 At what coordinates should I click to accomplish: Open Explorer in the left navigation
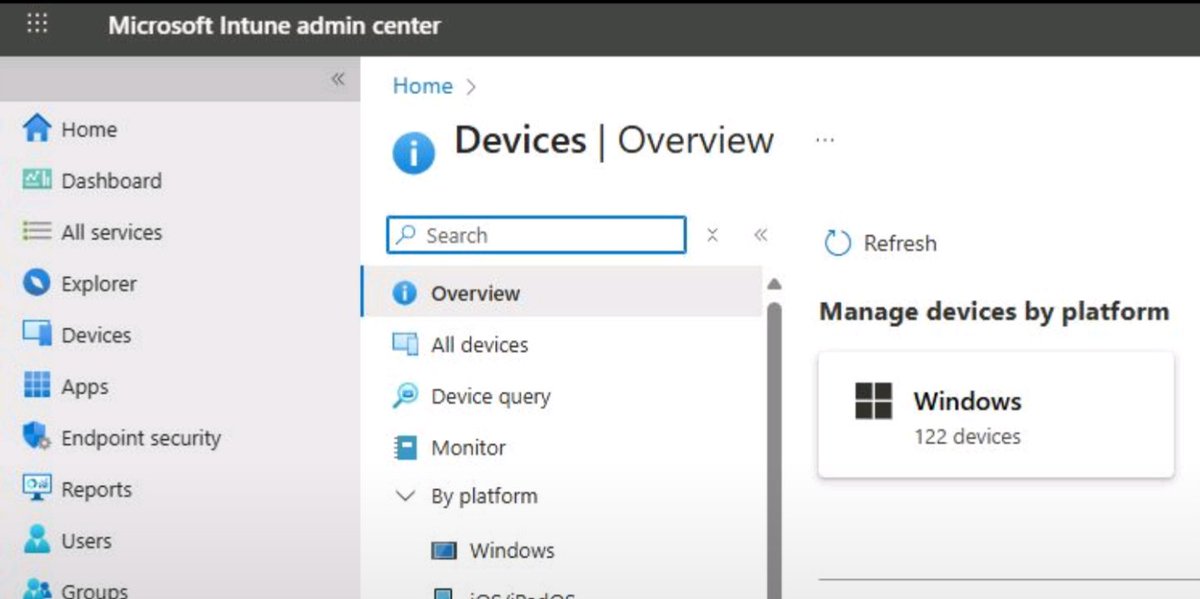pos(98,284)
